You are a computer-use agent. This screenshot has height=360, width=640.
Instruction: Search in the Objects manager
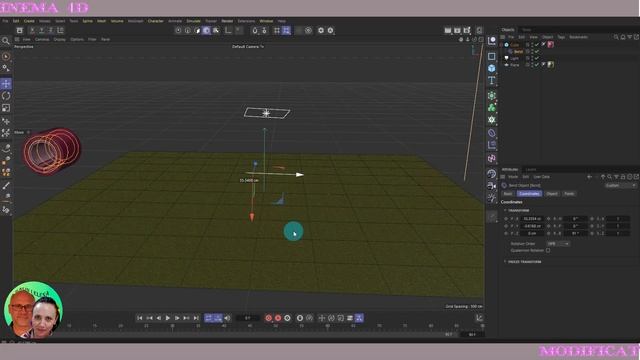(x=616, y=37)
